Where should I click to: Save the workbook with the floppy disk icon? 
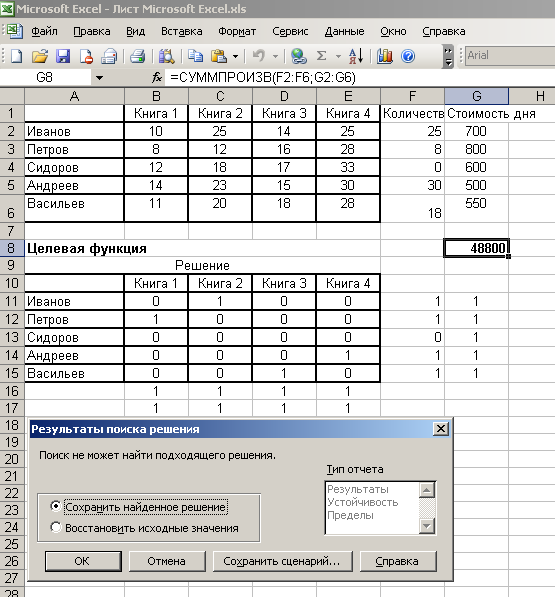pyautogui.click(x=63, y=56)
